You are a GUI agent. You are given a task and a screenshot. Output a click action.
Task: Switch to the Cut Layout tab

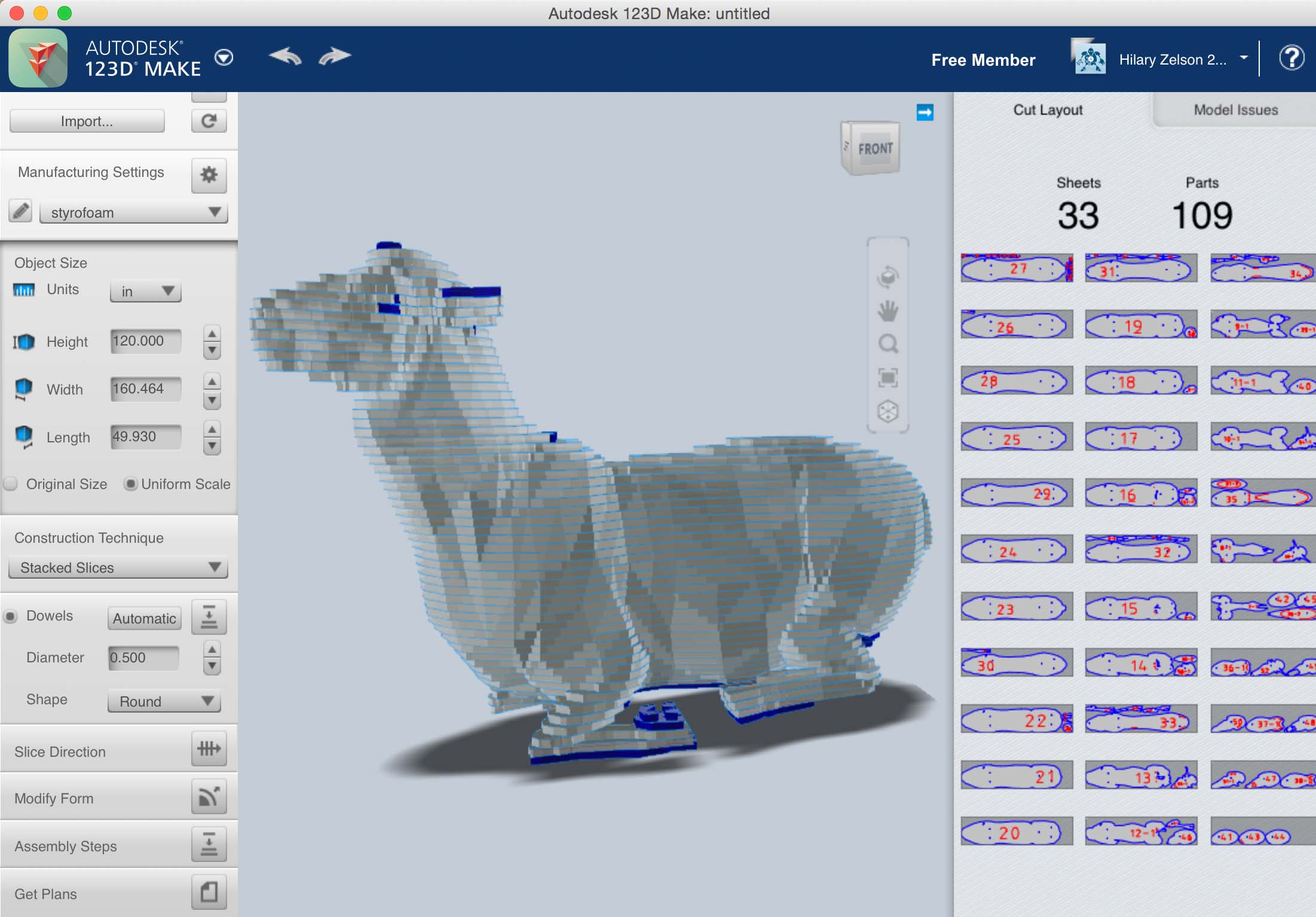coord(1048,109)
